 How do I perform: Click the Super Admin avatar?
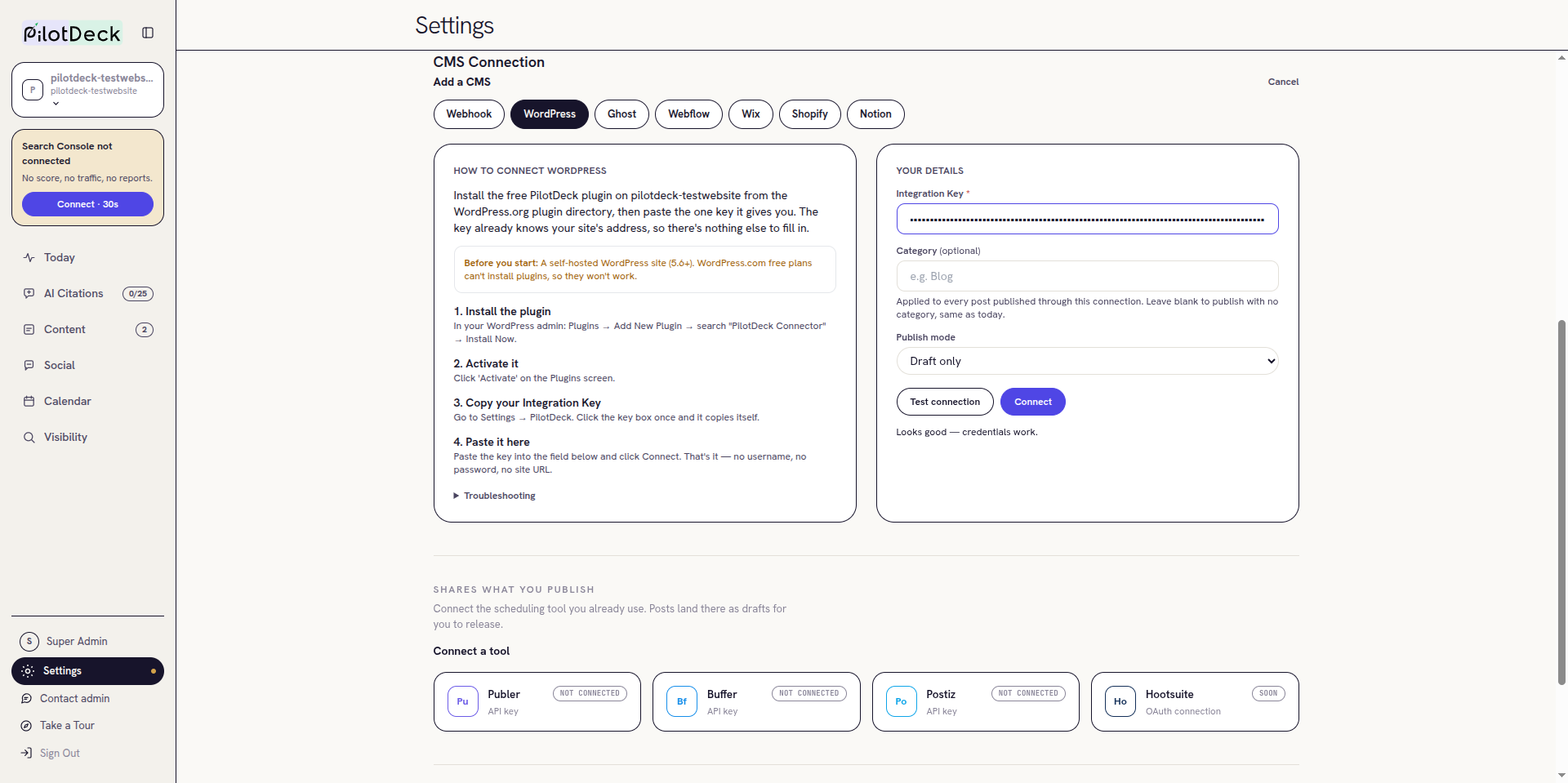click(x=29, y=641)
